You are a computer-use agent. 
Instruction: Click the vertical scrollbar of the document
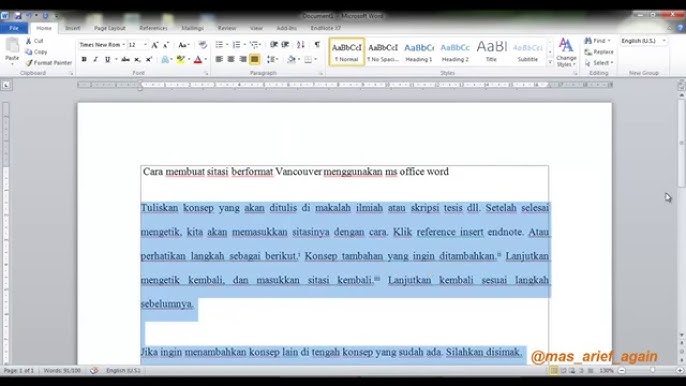pyautogui.click(x=681, y=214)
